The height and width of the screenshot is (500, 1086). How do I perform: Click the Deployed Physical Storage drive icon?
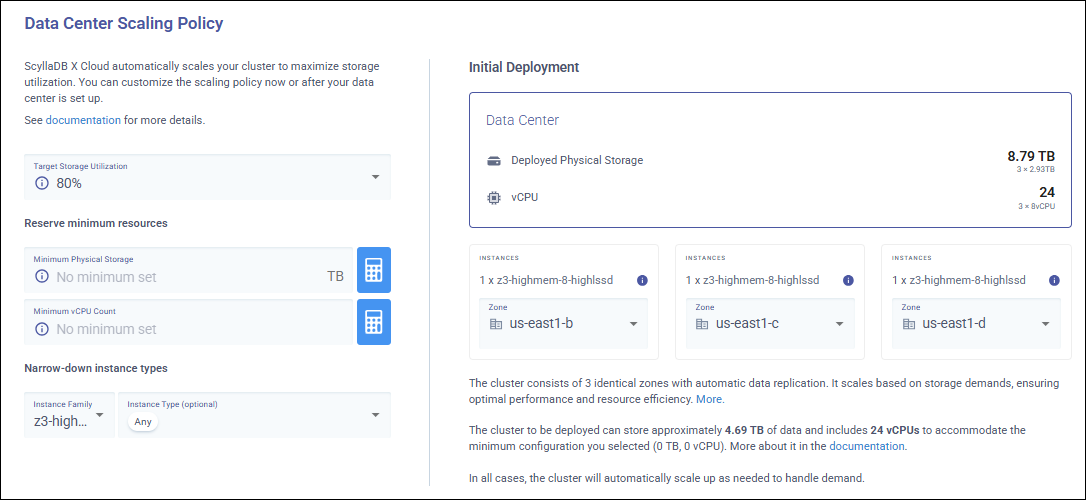pos(493,161)
